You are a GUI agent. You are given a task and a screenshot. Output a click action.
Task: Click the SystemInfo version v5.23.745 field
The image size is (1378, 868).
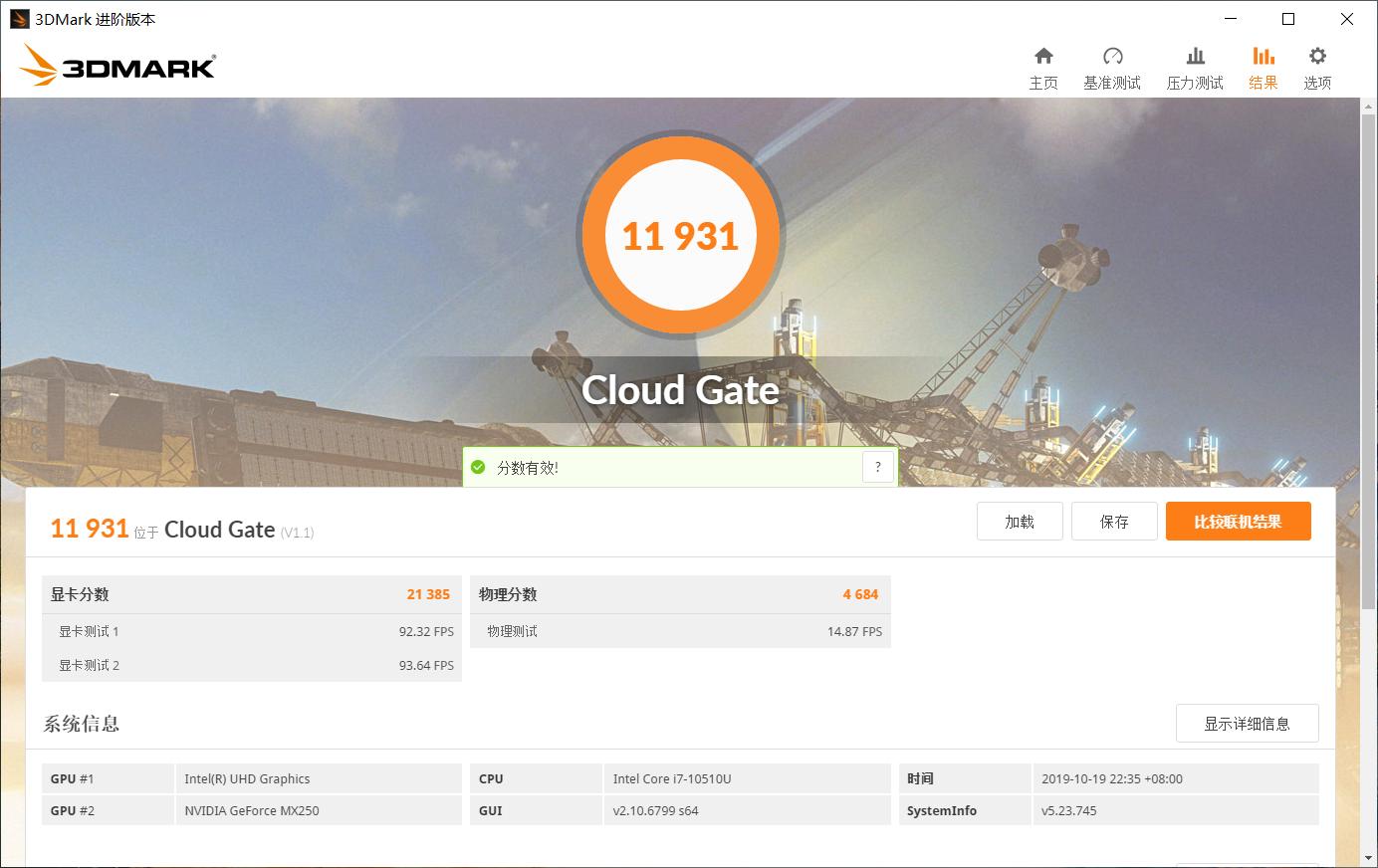pos(1068,810)
